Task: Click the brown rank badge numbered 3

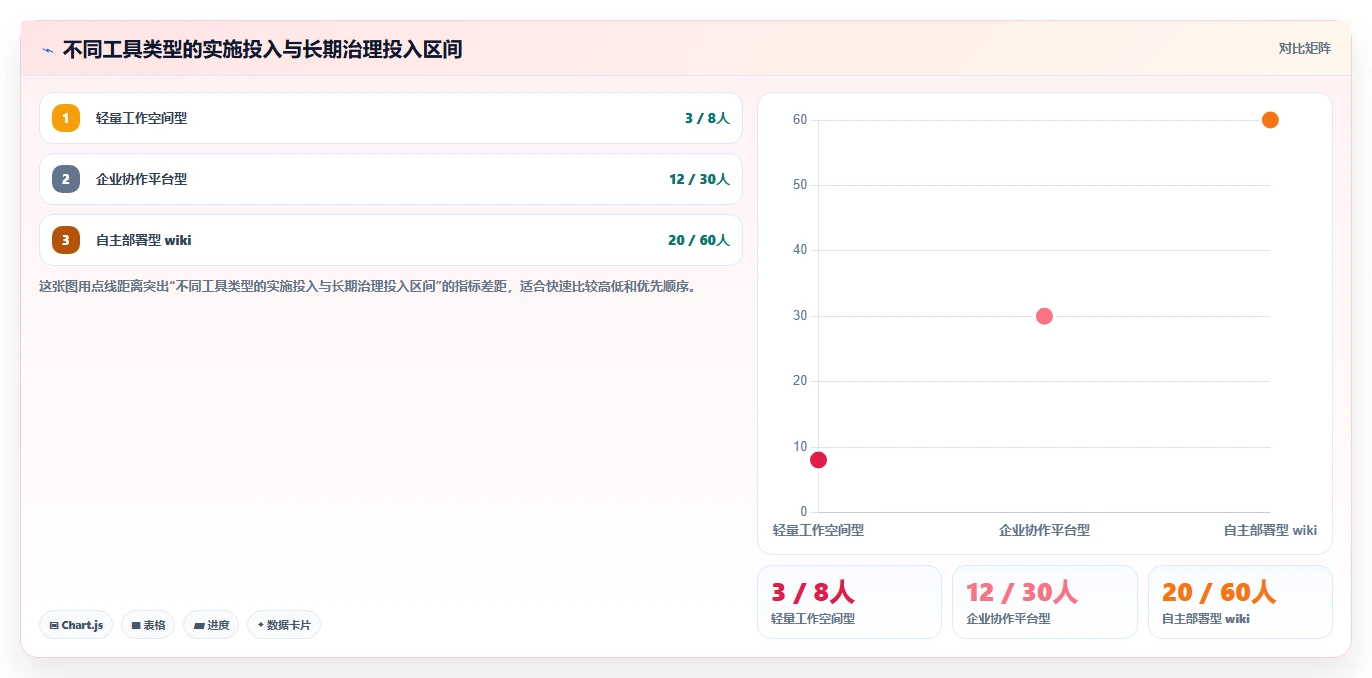Action: coord(66,240)
